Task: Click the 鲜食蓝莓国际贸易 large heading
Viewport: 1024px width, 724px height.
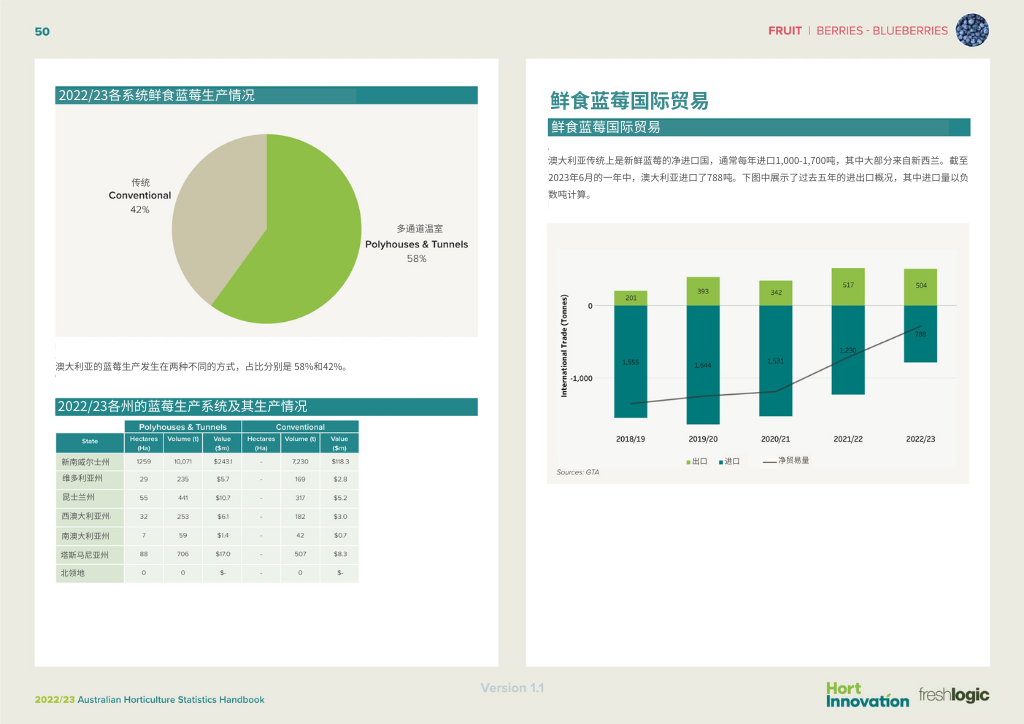Action: (629, 100)
